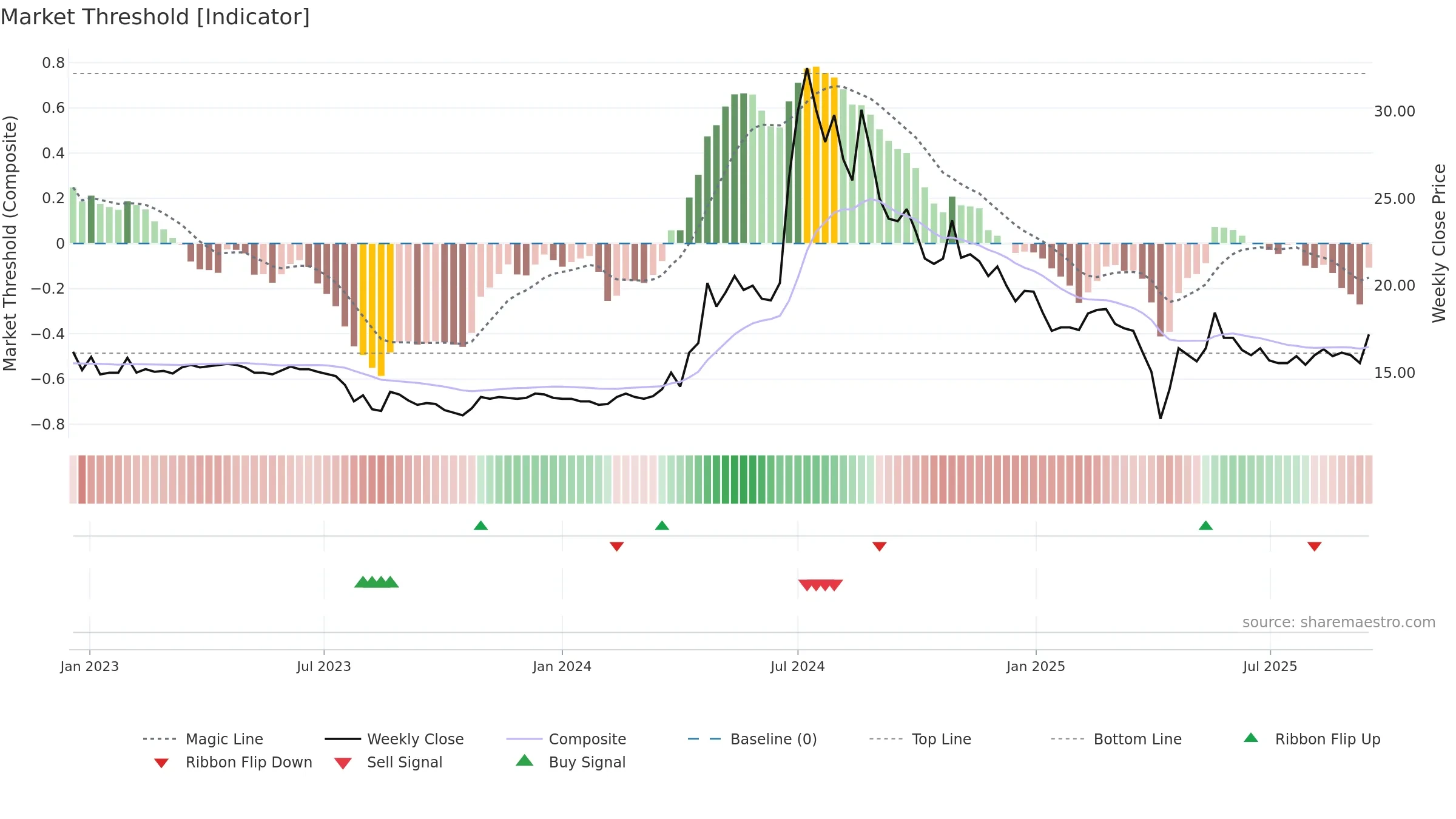
Task: Click the ribbon flip up marker near March 2024
Action: pyautogui.click(x=662, y=525)
